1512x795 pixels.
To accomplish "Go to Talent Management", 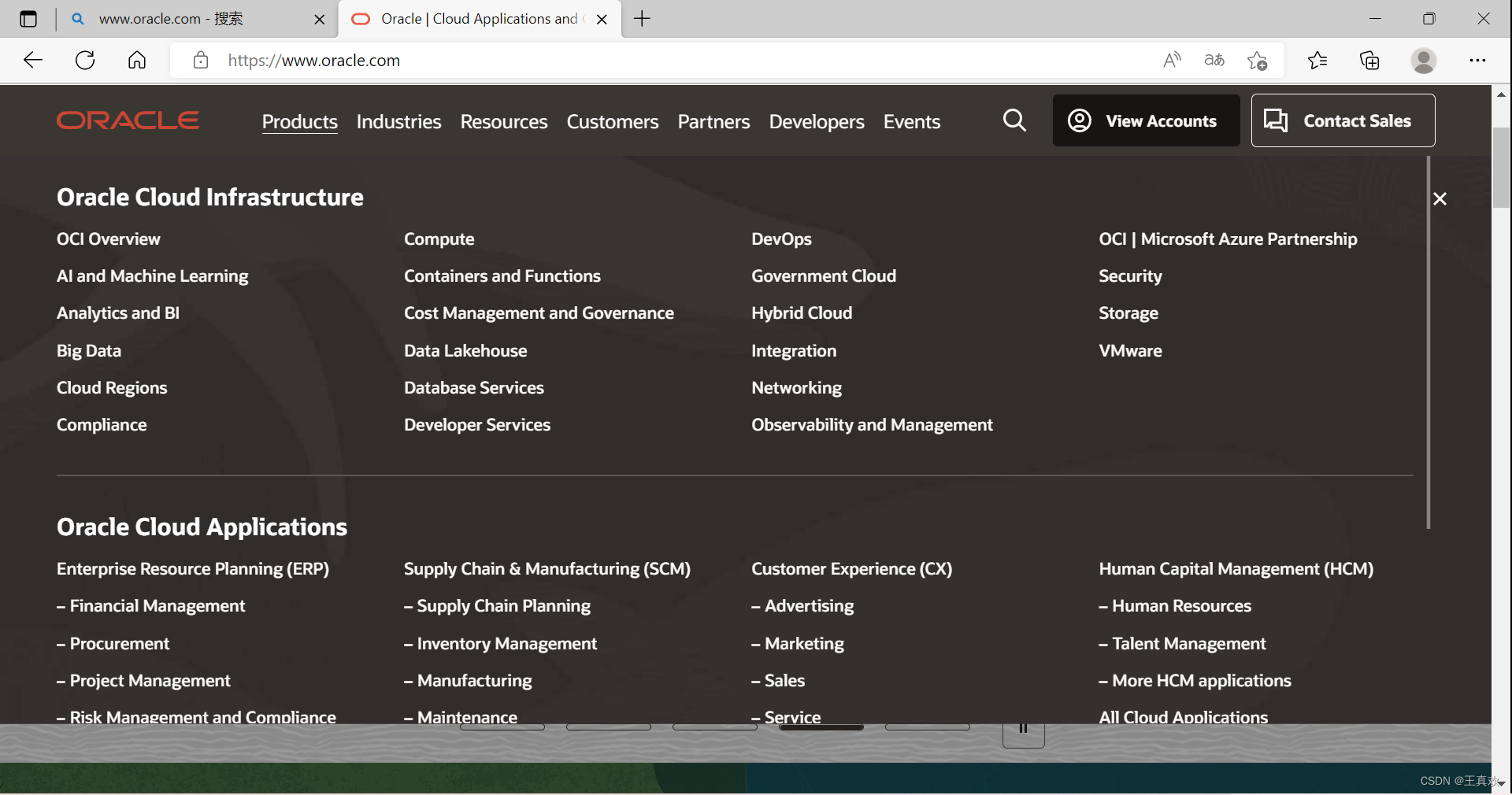I will point(1182,644).
